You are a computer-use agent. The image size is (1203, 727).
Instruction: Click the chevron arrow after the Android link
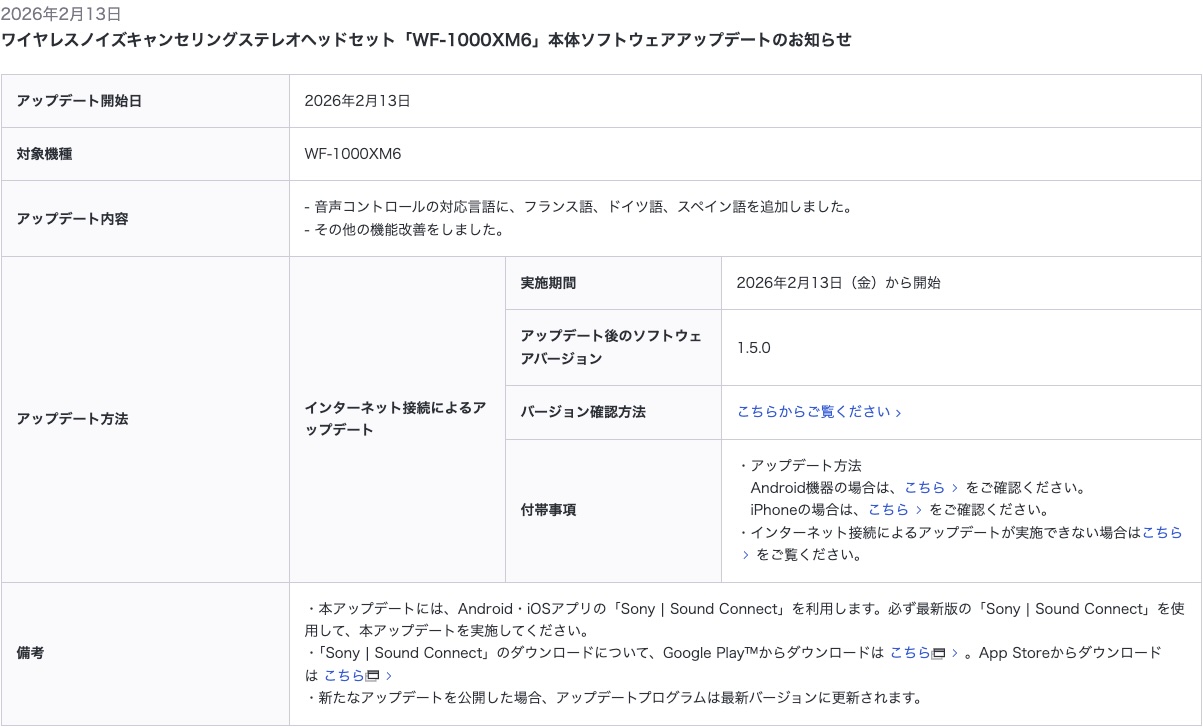[956, 488]
